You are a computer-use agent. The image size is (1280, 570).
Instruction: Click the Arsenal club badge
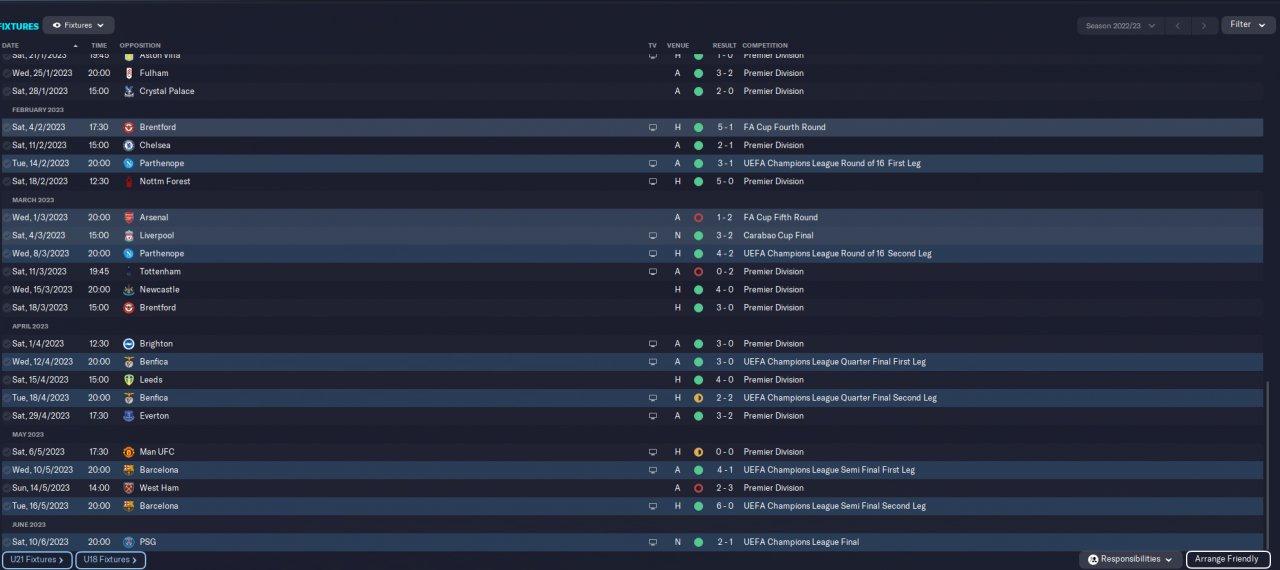tap(128, 217)
